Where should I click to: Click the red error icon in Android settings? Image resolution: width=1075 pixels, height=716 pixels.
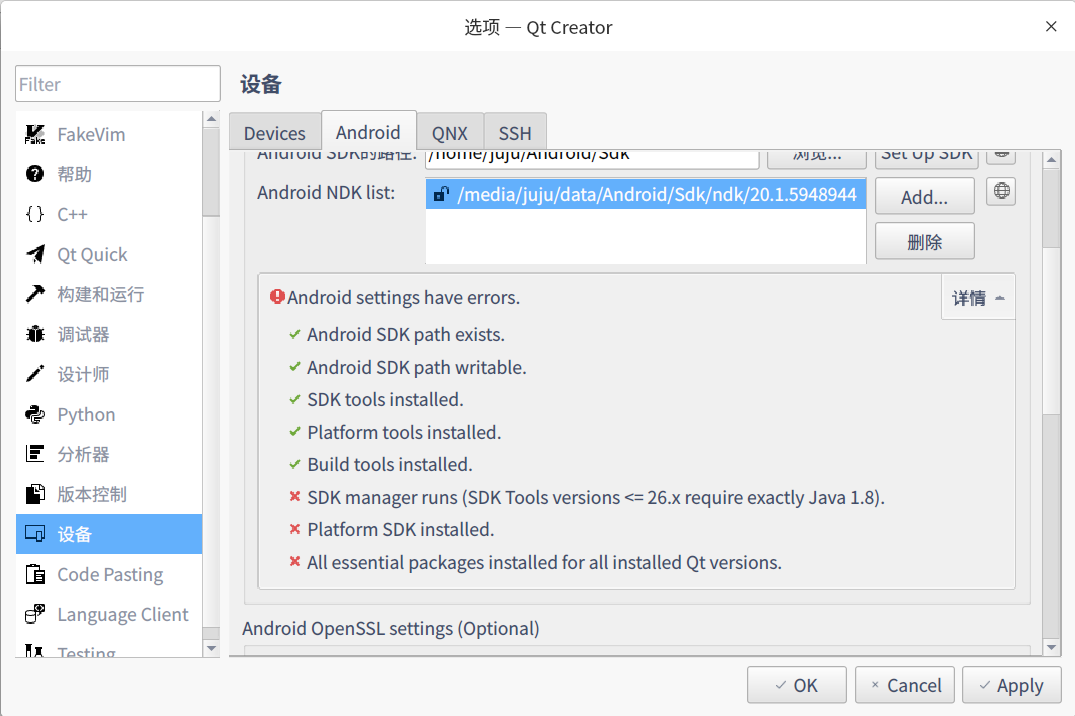277,296
